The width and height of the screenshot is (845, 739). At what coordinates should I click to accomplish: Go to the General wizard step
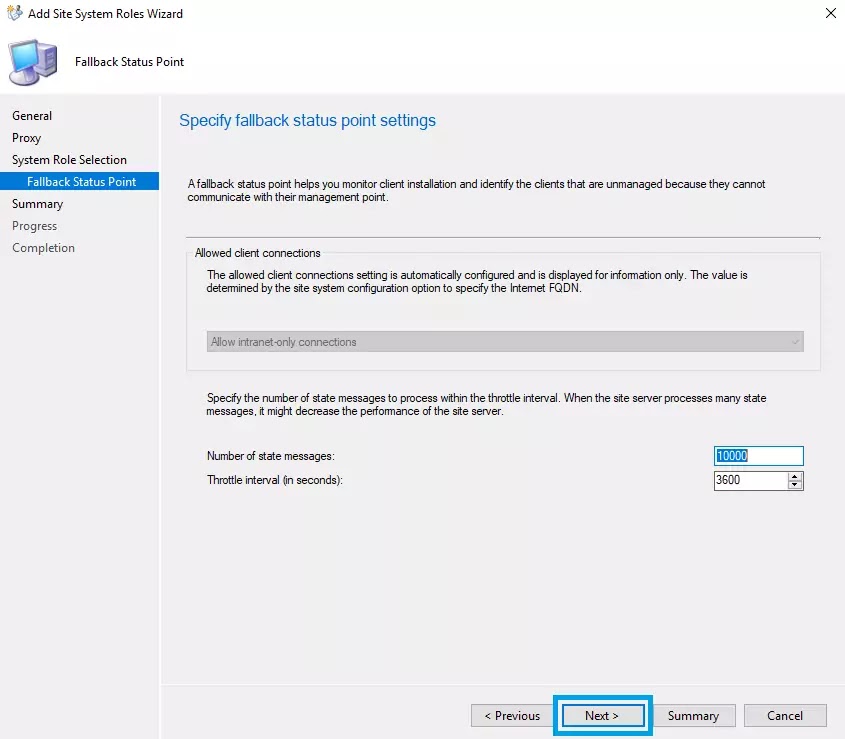point(32,116)
